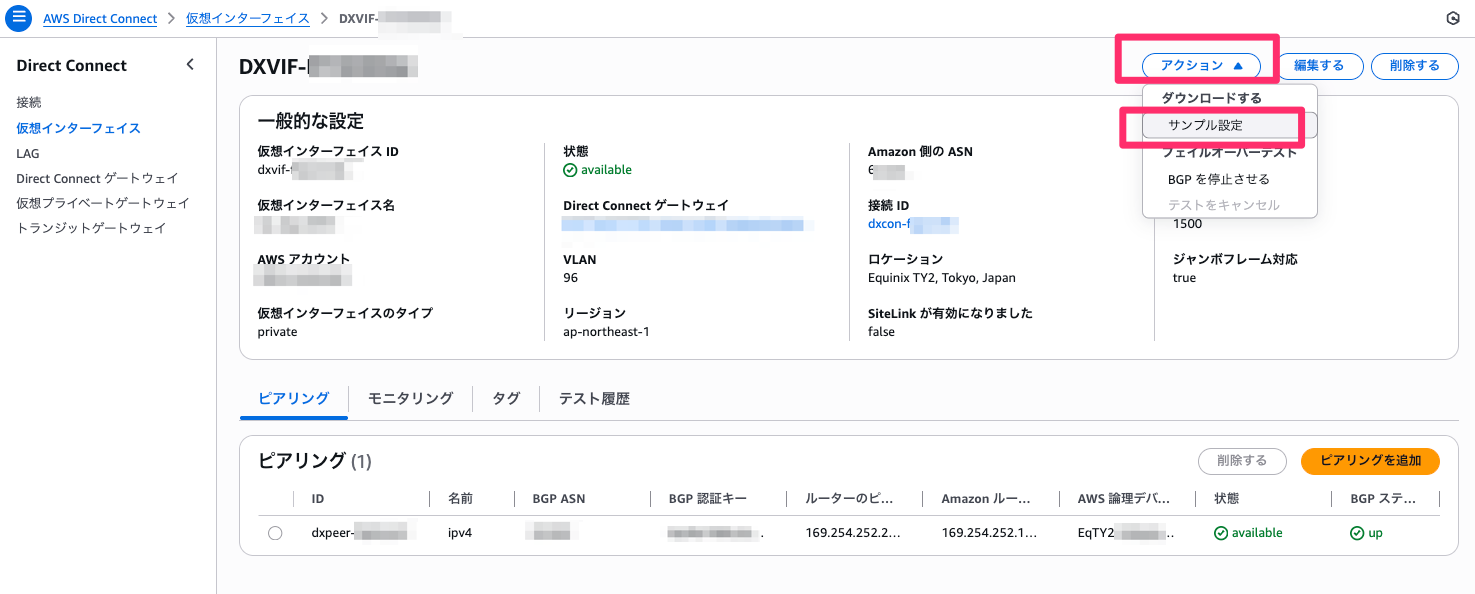Image resolution: width=1475 pixels, height=594 pixels.
Task: Open トランジットゲートウェイ in sidebar
Action: pos(91,228)
